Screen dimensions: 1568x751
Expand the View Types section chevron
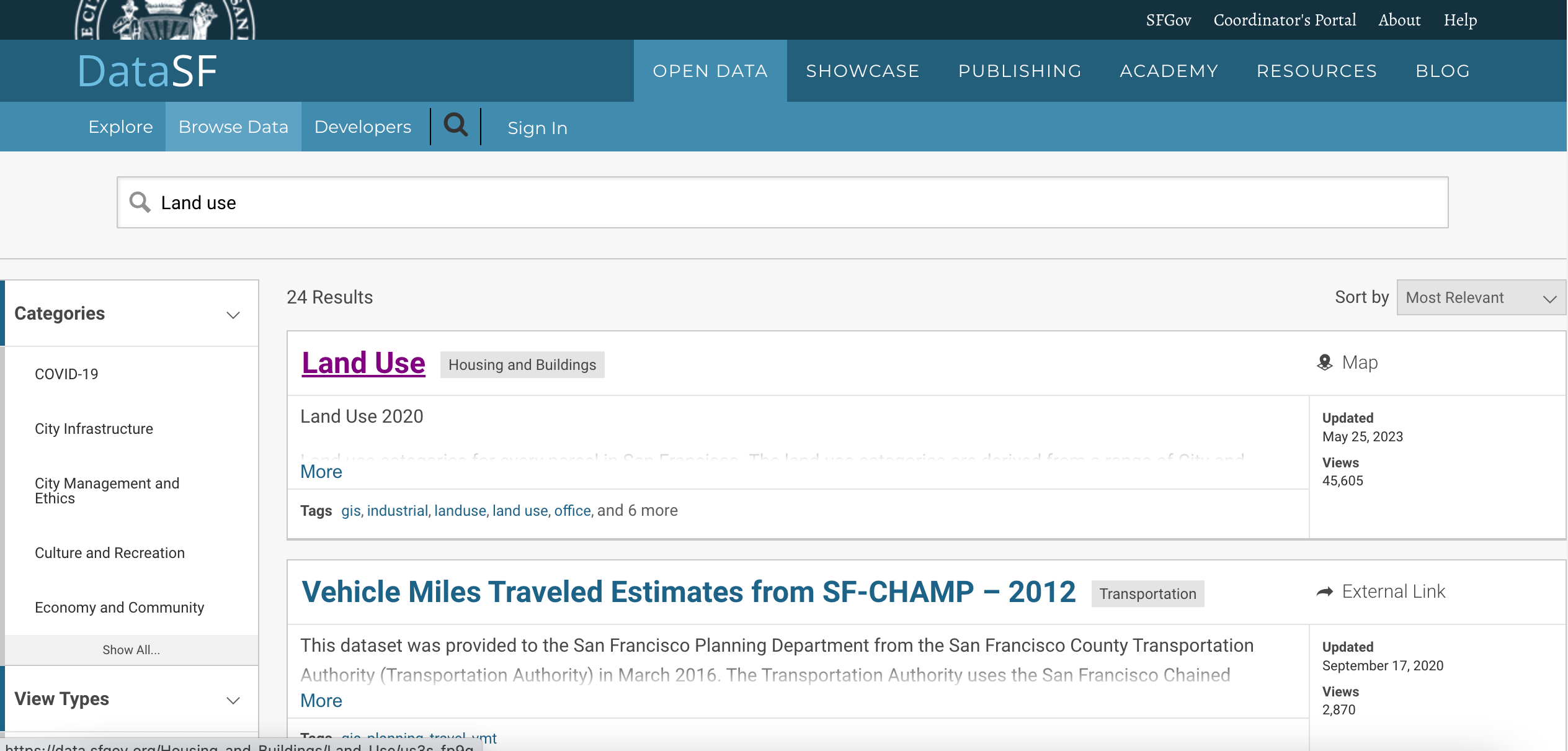tap(233, 700)
